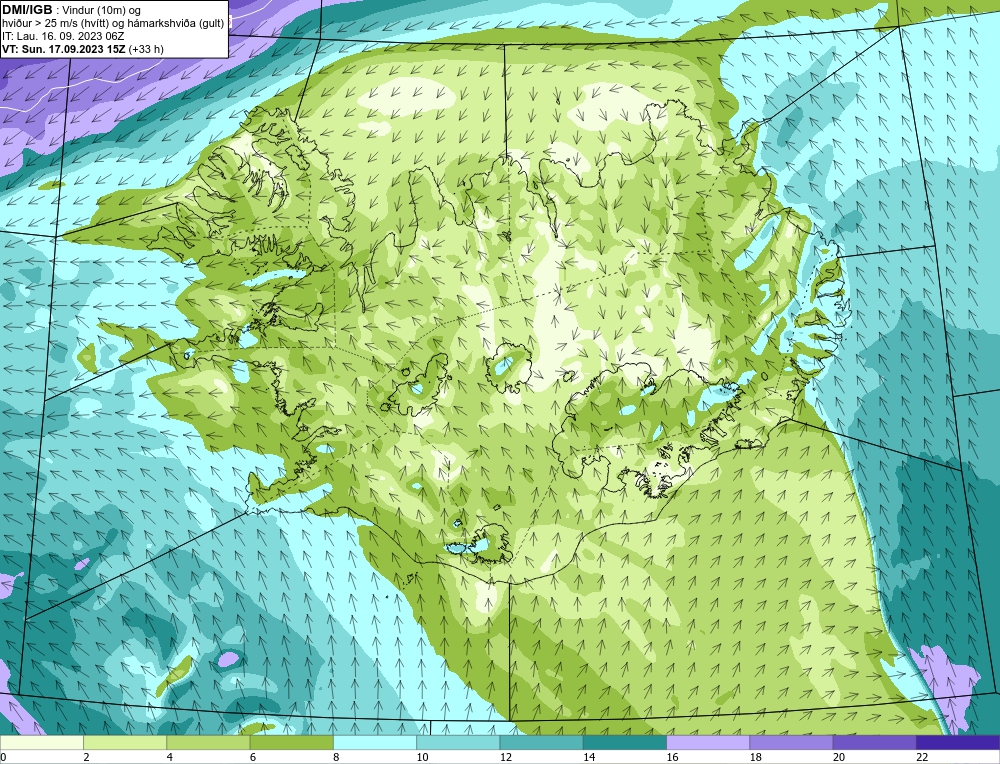
Task: Click the '8' label on the wind scale
Action: tap(336, 757)
